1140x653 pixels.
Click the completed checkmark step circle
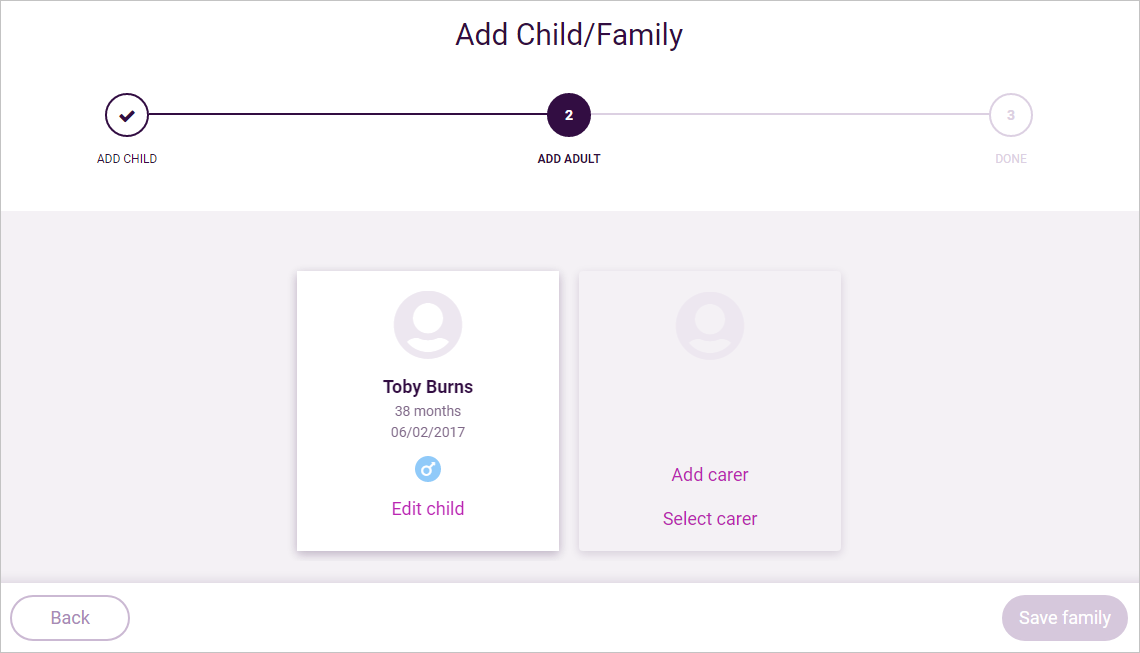click(127, 115)
